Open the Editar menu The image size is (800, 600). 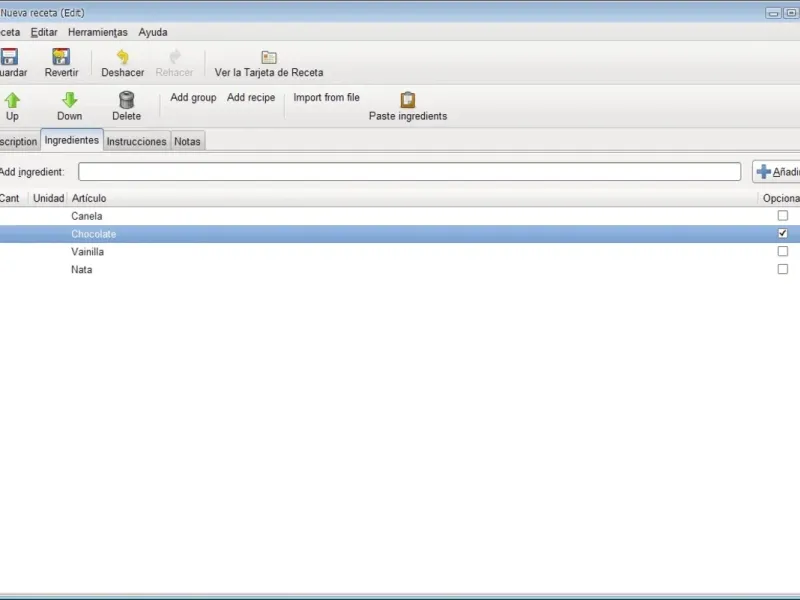(44, 32)
